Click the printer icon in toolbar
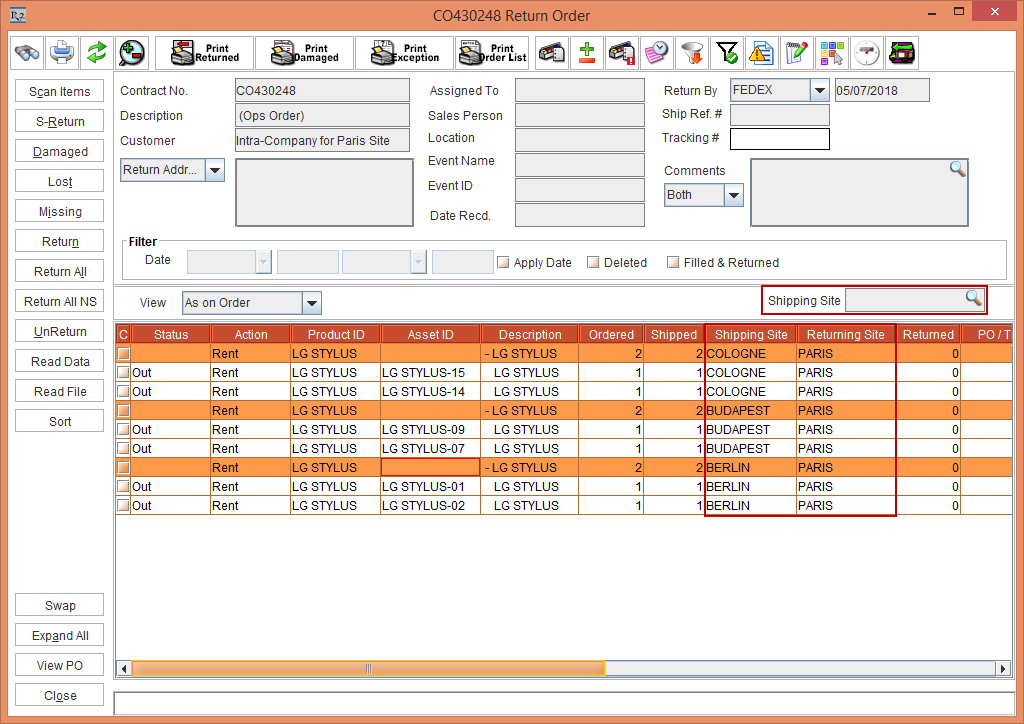 [x=62, y=53]
